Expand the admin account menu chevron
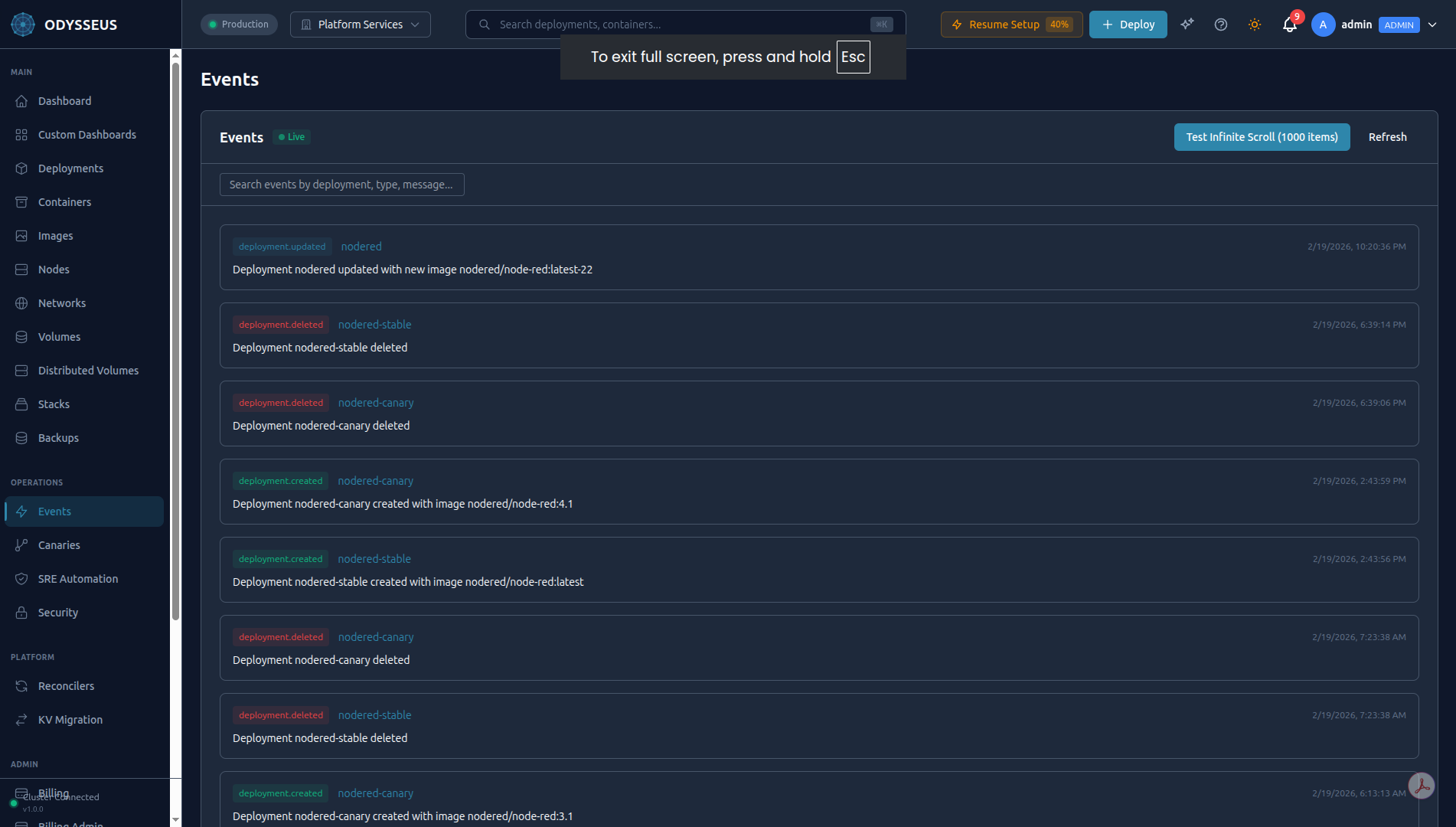This screenshot has width=1456, height=827. (1432, 25)
